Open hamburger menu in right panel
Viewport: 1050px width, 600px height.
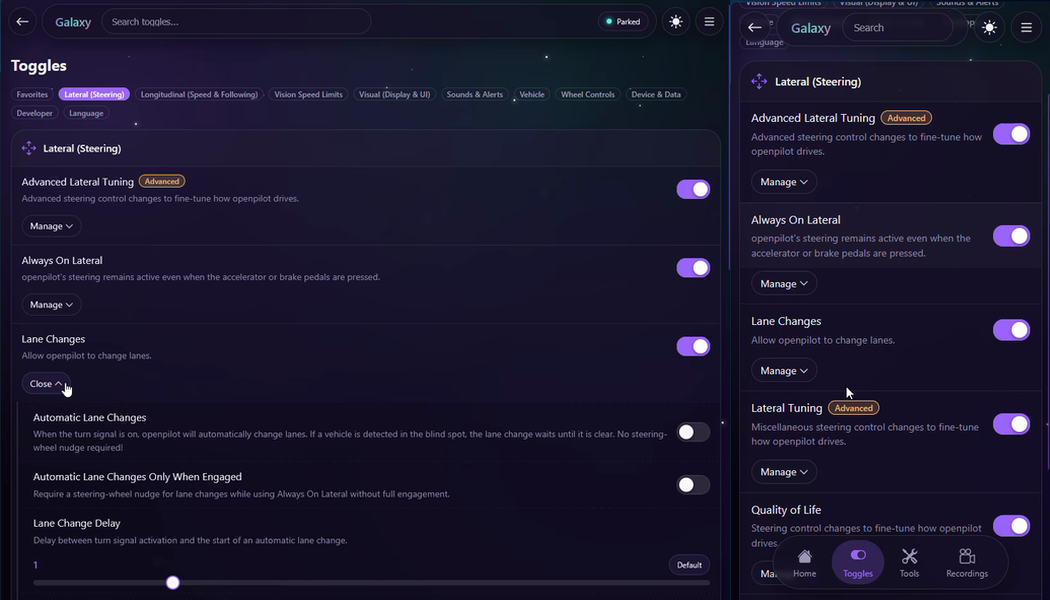coord(1026,27)
